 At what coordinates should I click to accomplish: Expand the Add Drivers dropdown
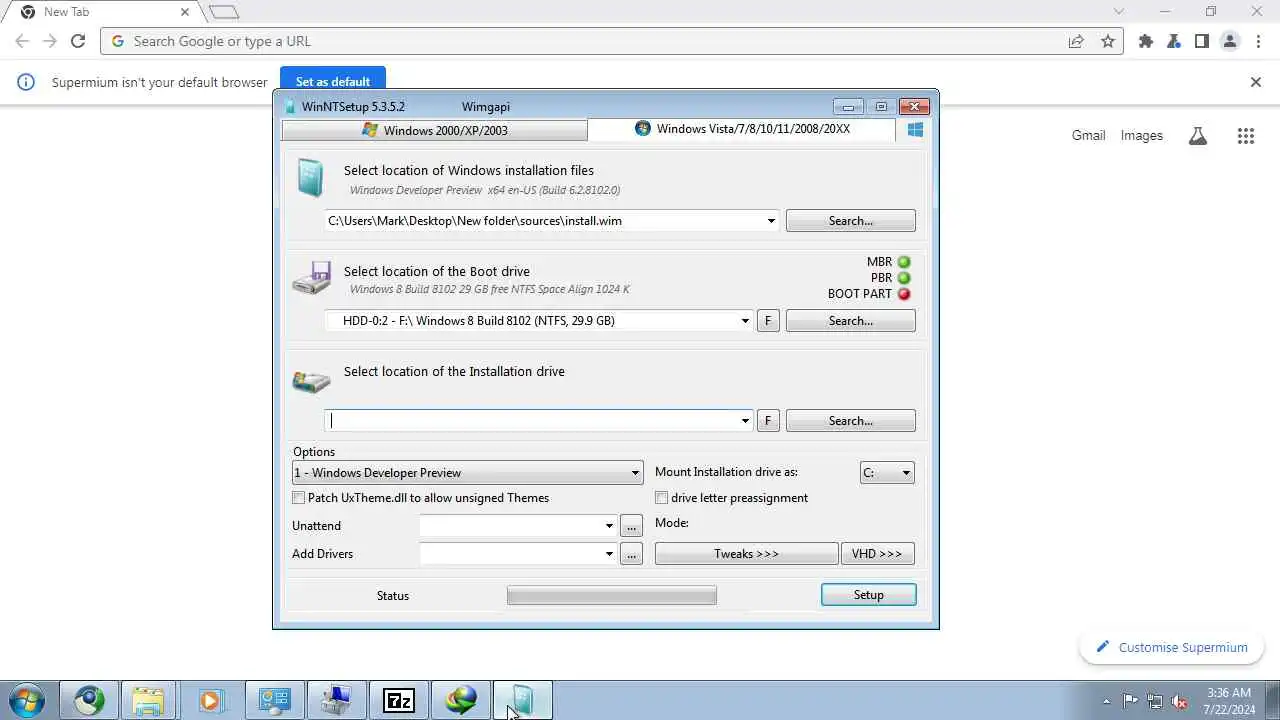(609, 554)
